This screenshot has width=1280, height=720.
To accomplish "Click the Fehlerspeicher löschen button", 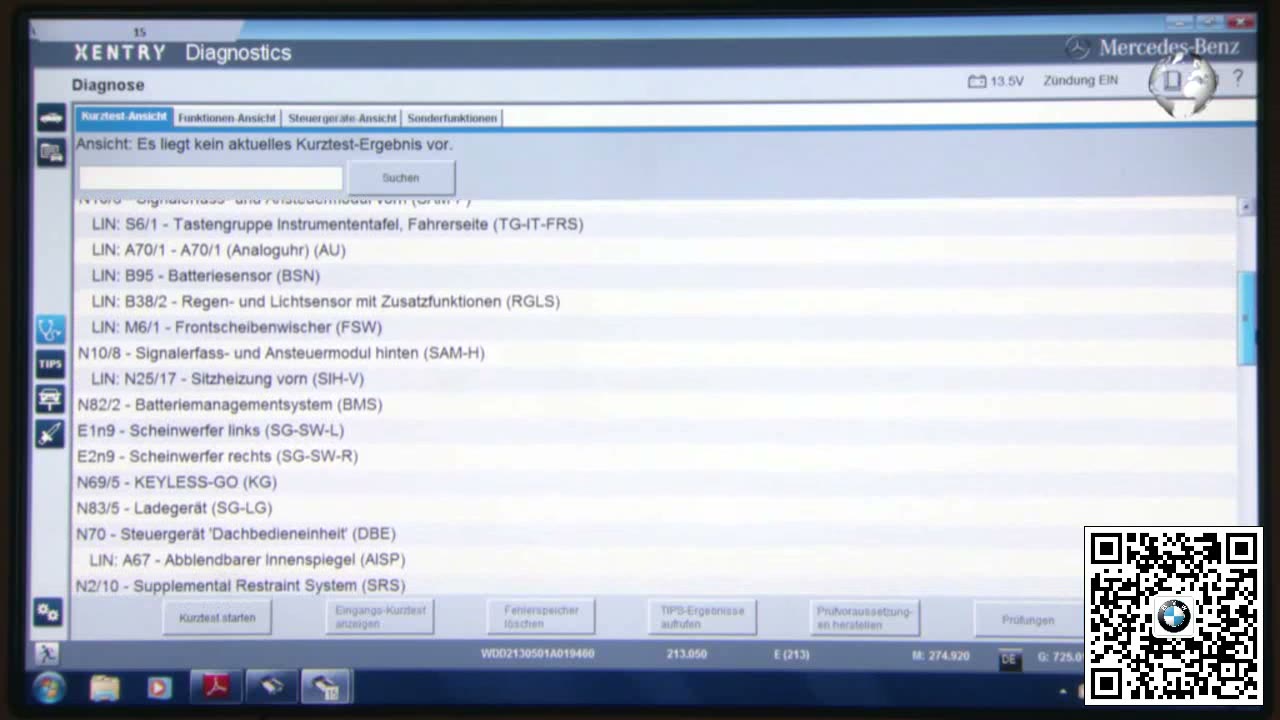I will click(541, 617).
